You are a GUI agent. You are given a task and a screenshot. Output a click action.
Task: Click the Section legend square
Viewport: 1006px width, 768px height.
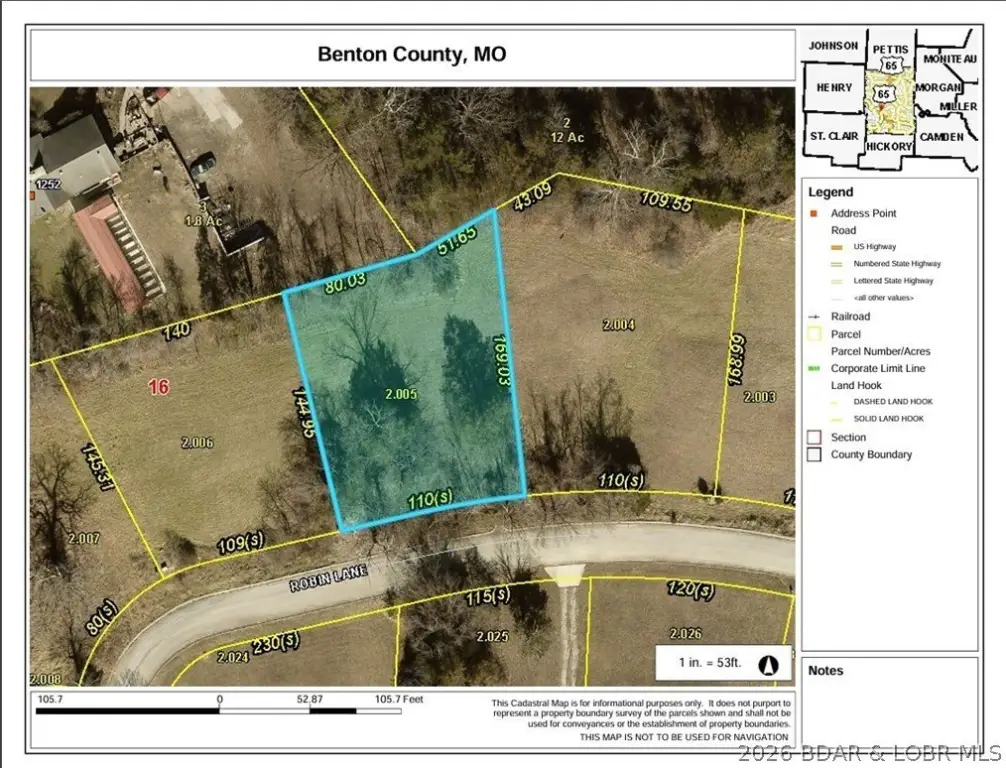[x=814, y=438]
